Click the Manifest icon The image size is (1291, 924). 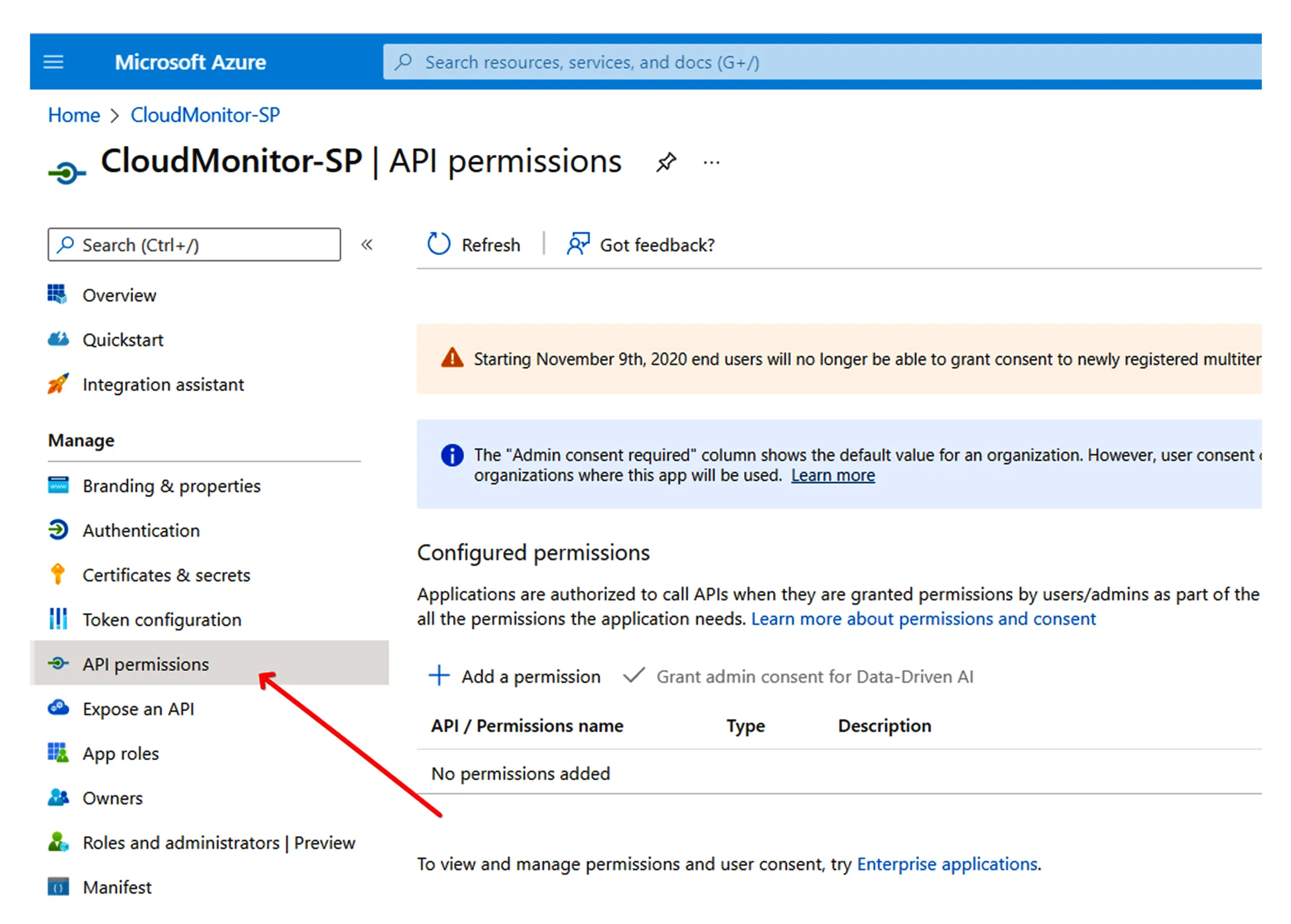click(x=58, y=886)
